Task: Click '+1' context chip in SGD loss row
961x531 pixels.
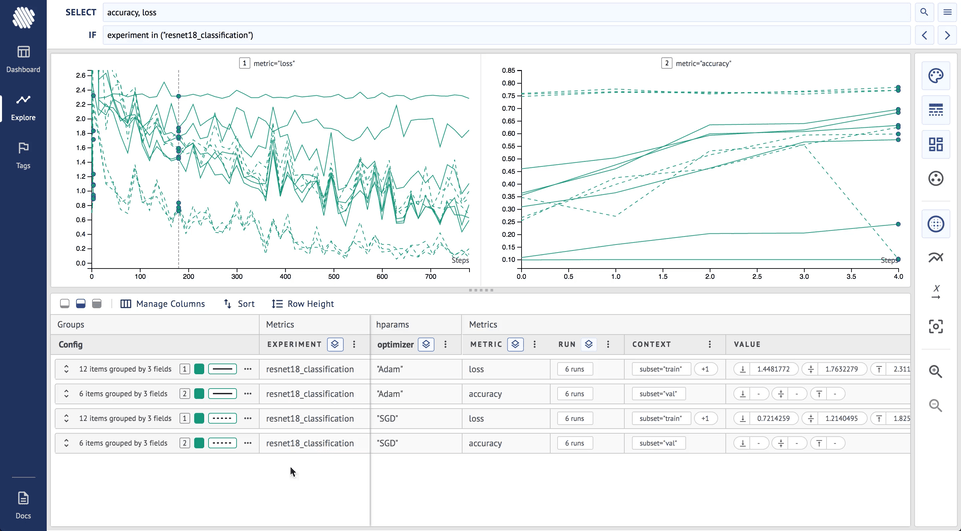Action: [705, 418]
